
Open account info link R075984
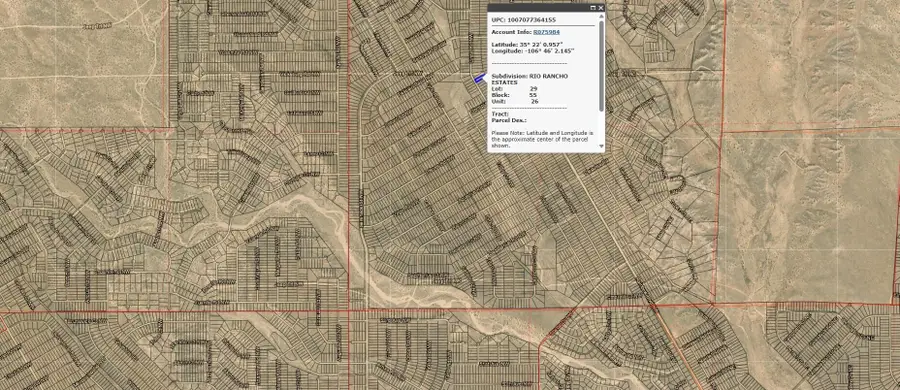coord(546,32)
